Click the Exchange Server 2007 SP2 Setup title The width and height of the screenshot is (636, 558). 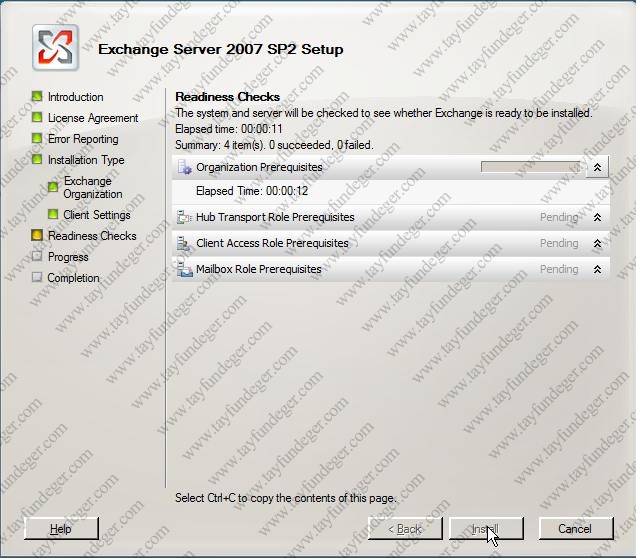(x=221, y=49)
